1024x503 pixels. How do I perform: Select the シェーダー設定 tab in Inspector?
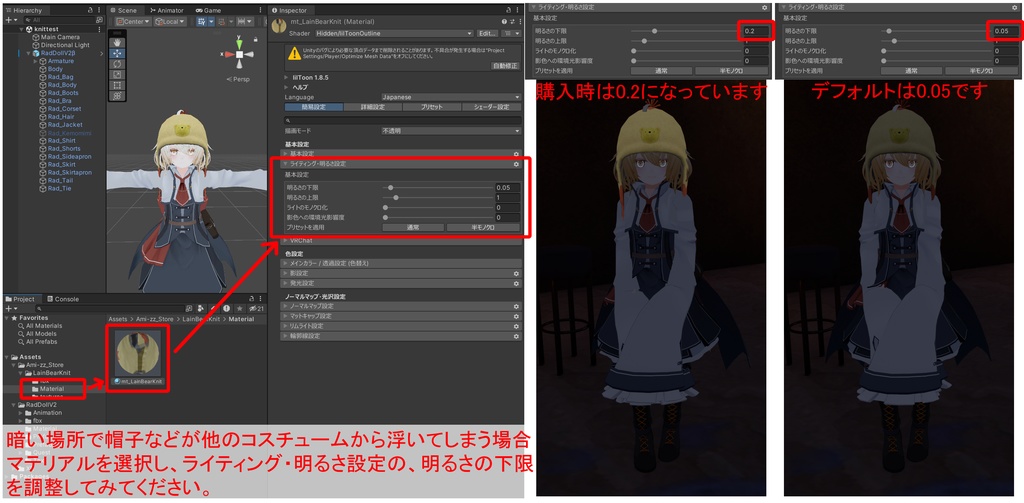[x=491, y=107]
